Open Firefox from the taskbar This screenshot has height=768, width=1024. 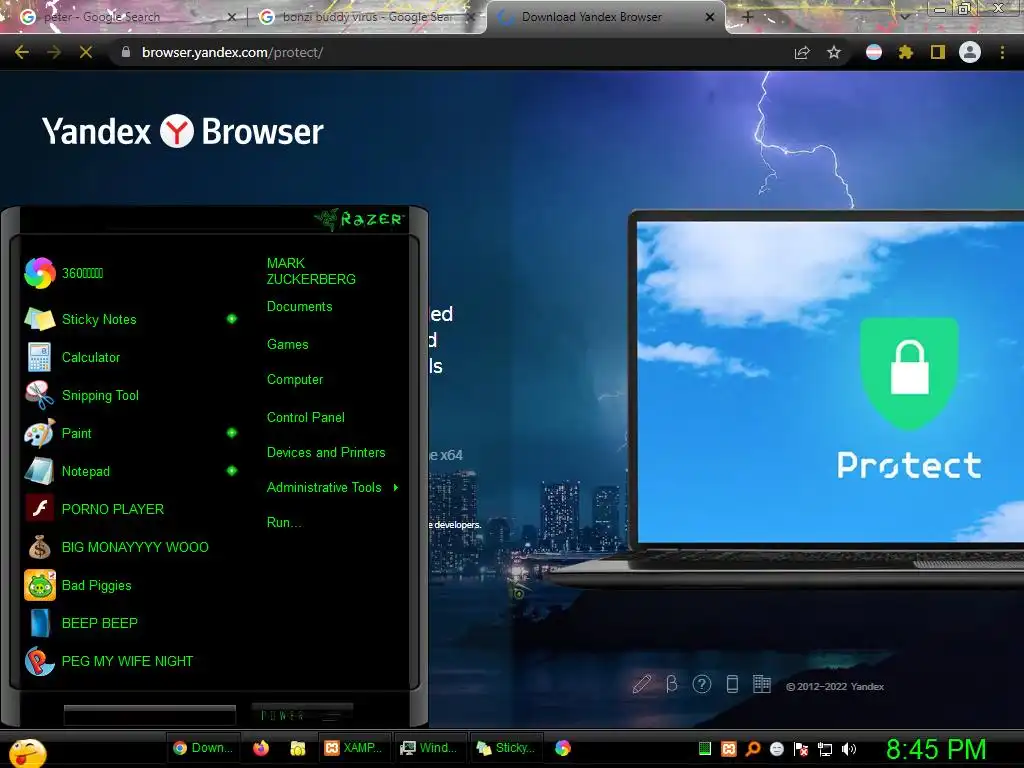click(x=261, y=748)
